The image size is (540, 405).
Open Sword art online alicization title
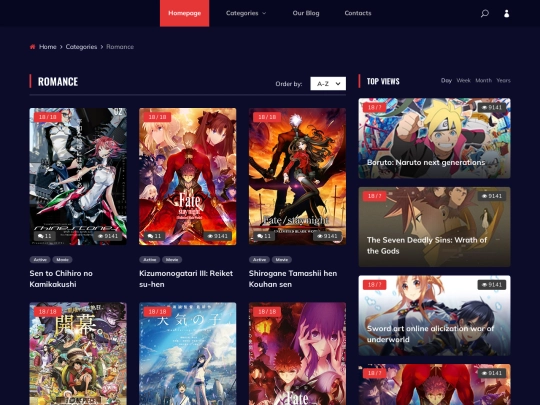coord(430,334)
